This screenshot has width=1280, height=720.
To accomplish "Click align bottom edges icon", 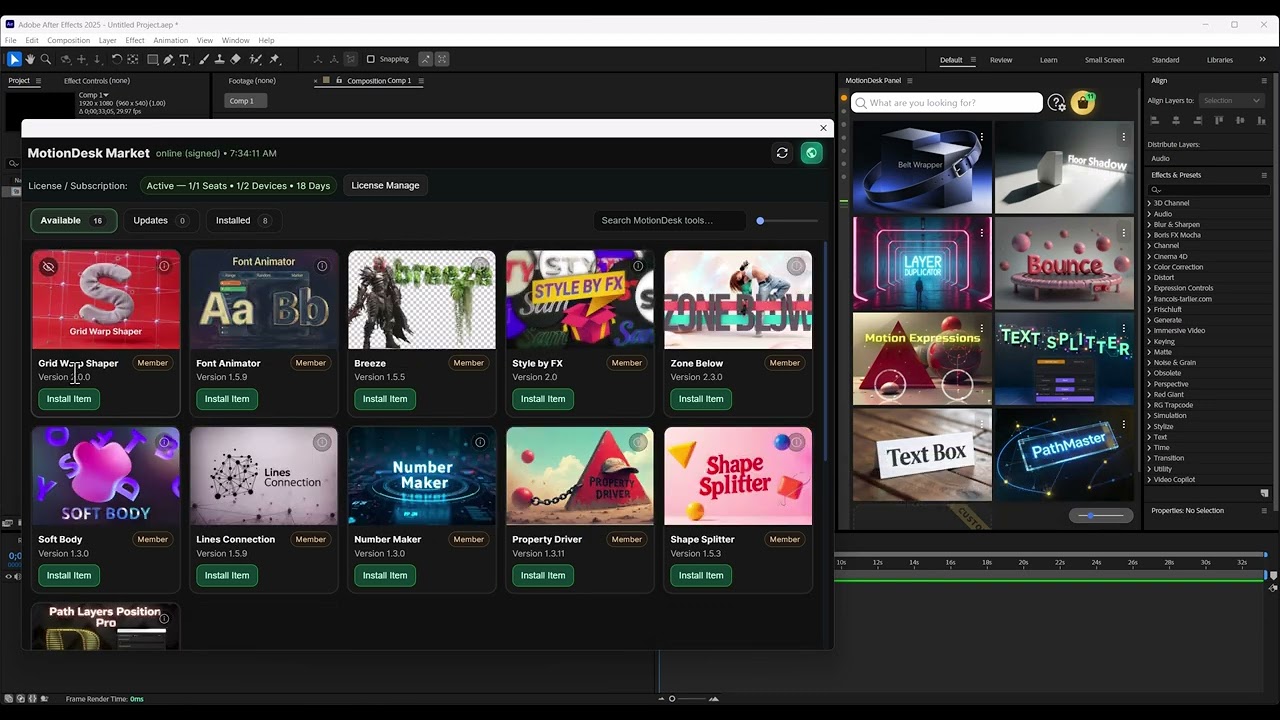I will (1262, 120).
